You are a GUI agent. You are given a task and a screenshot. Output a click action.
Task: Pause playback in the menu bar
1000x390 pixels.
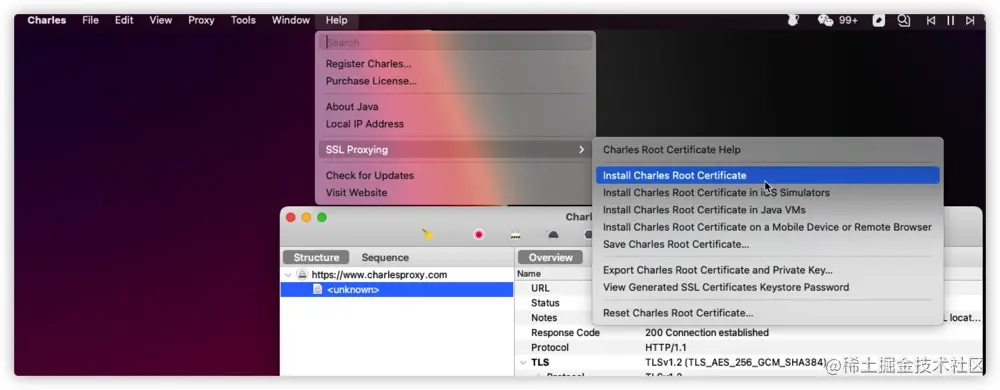950,20
